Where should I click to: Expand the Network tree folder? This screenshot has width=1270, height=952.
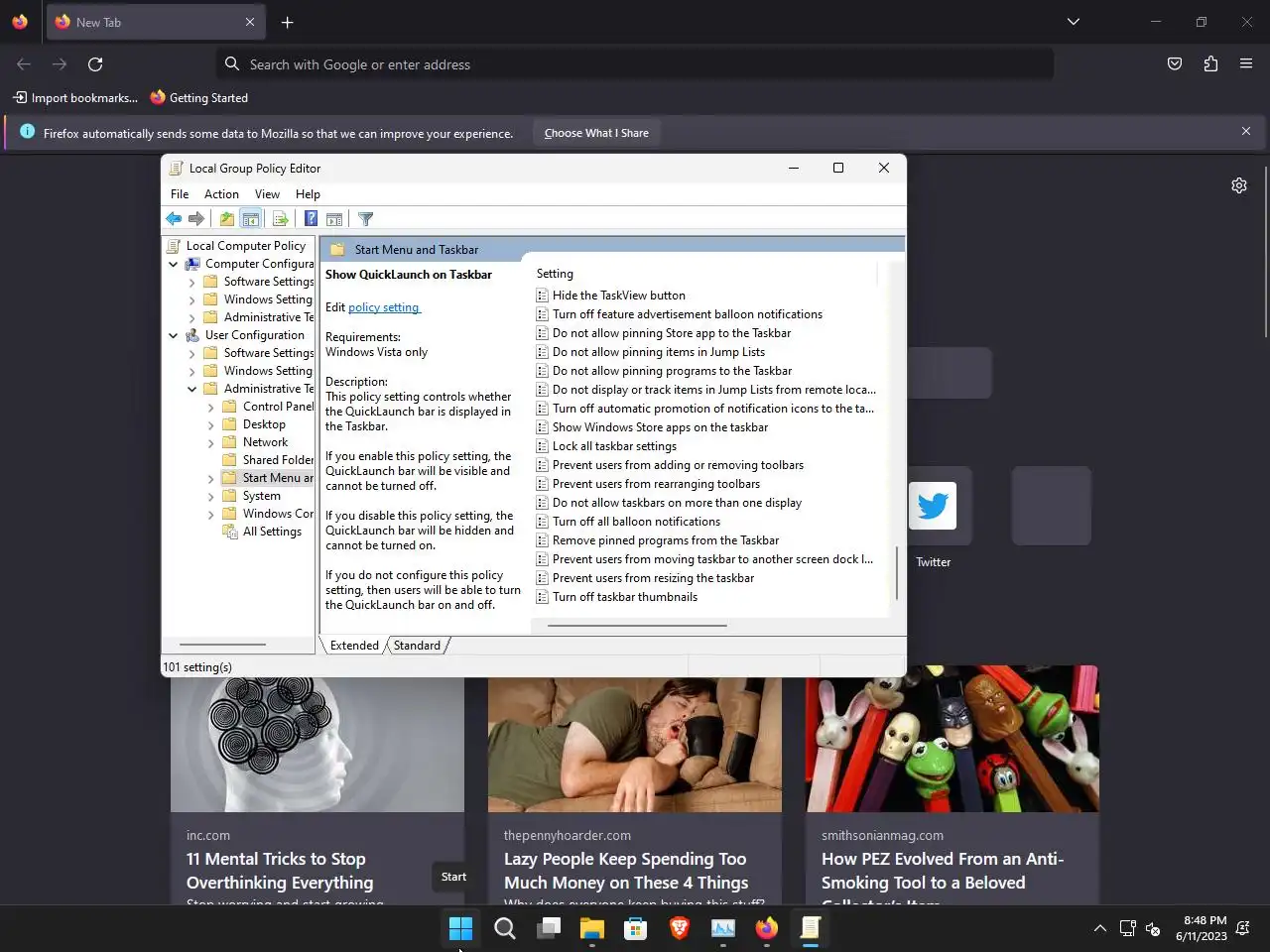(211, 442)
